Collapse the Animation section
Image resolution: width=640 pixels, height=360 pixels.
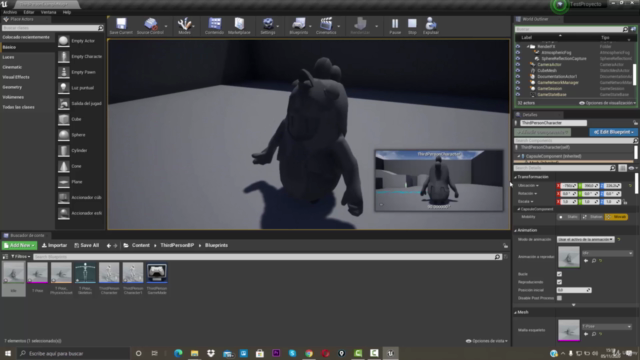click(x=516, y=231)
